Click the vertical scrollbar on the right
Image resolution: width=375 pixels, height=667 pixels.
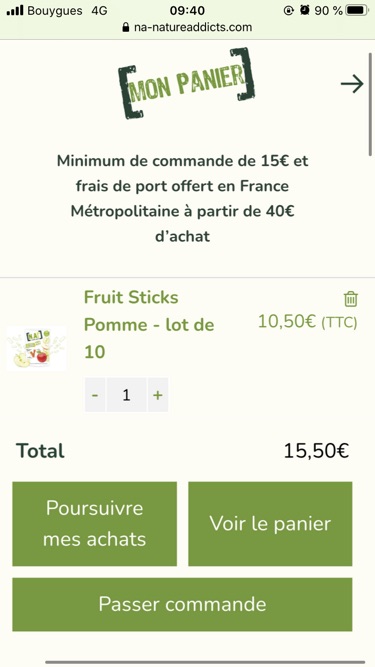370,104
